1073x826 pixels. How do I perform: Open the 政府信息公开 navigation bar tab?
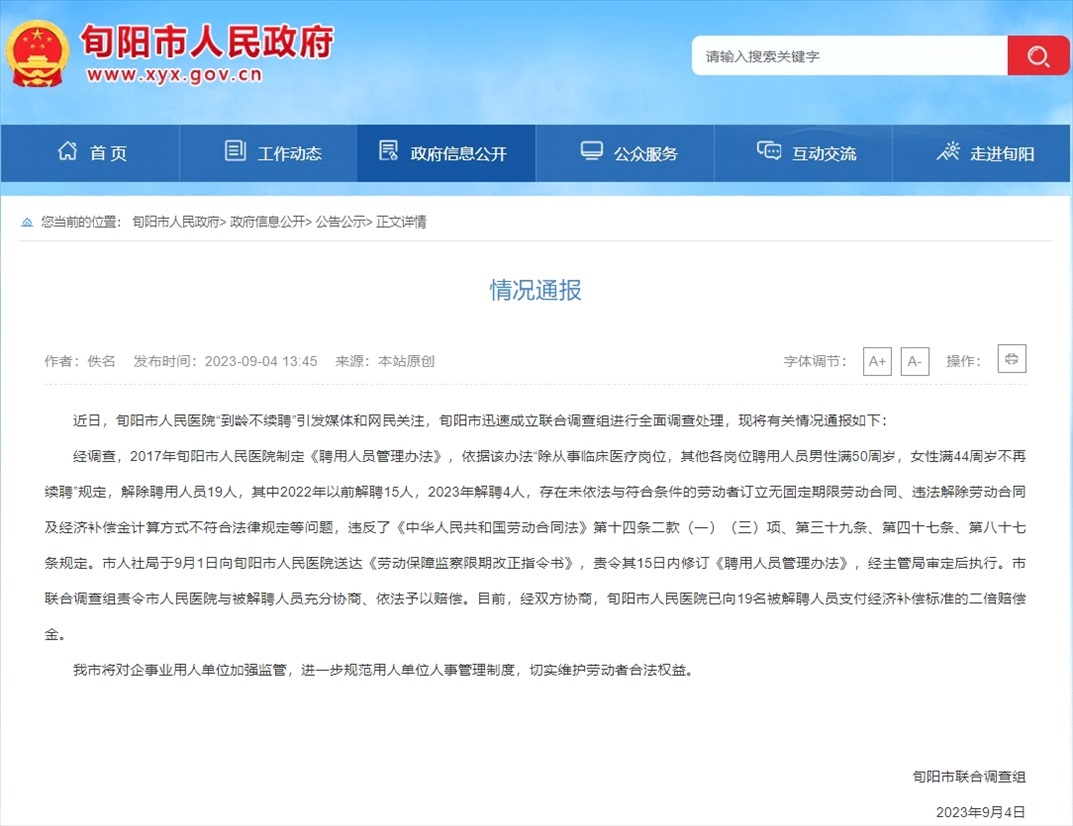445,153
